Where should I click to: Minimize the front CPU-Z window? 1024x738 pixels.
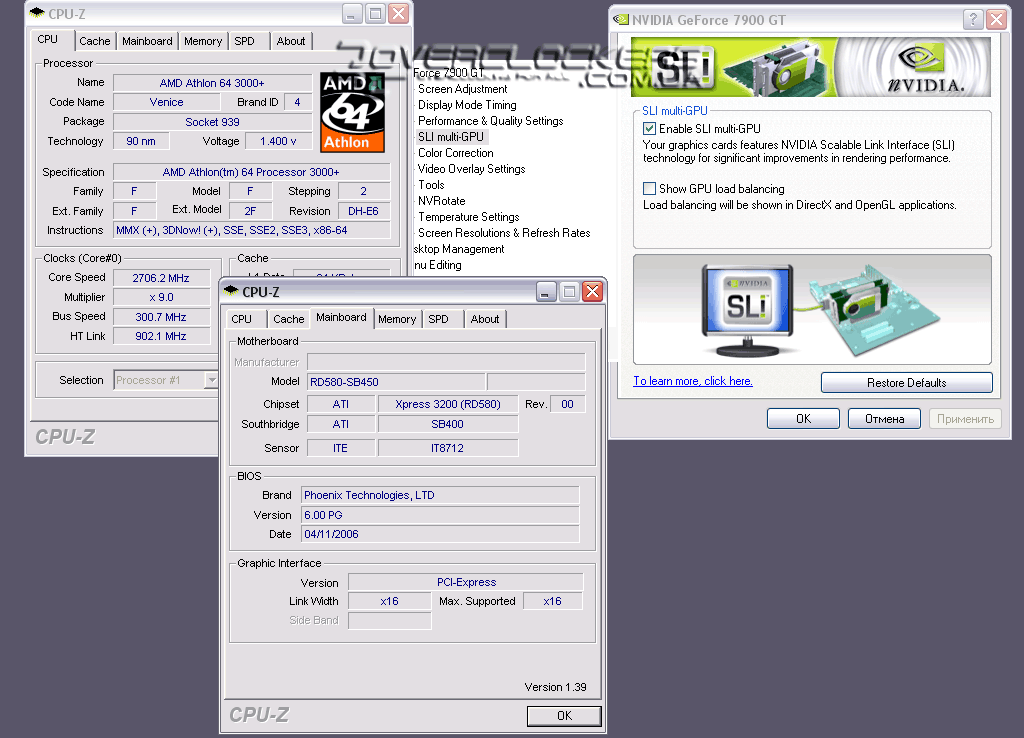546,291
